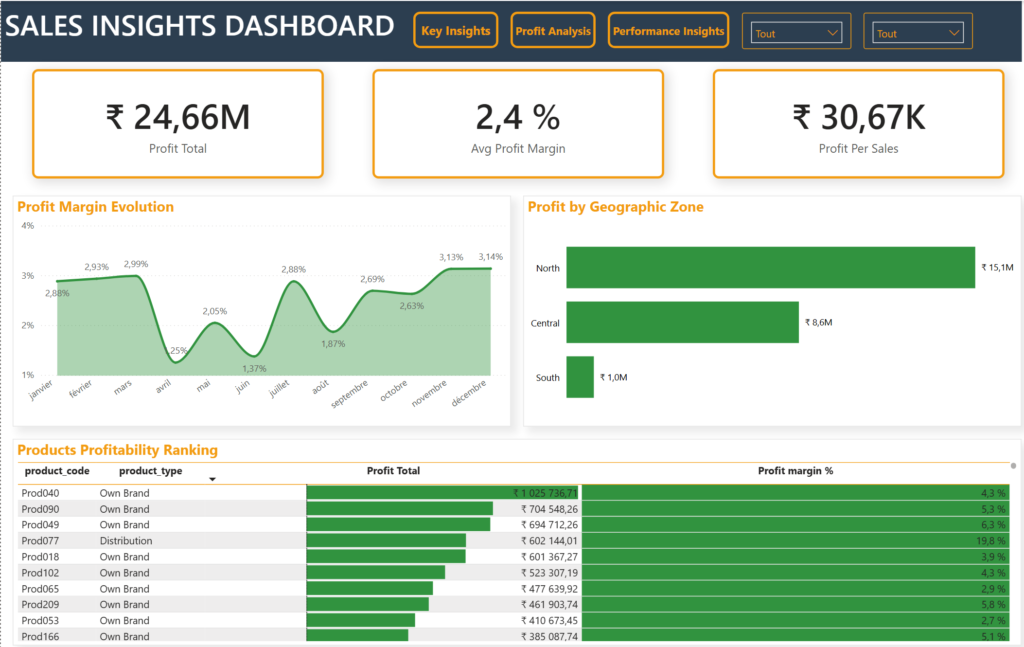Sort the table by Profit Total column
This screenshot has width=1024, height=647.
[393, 471]
